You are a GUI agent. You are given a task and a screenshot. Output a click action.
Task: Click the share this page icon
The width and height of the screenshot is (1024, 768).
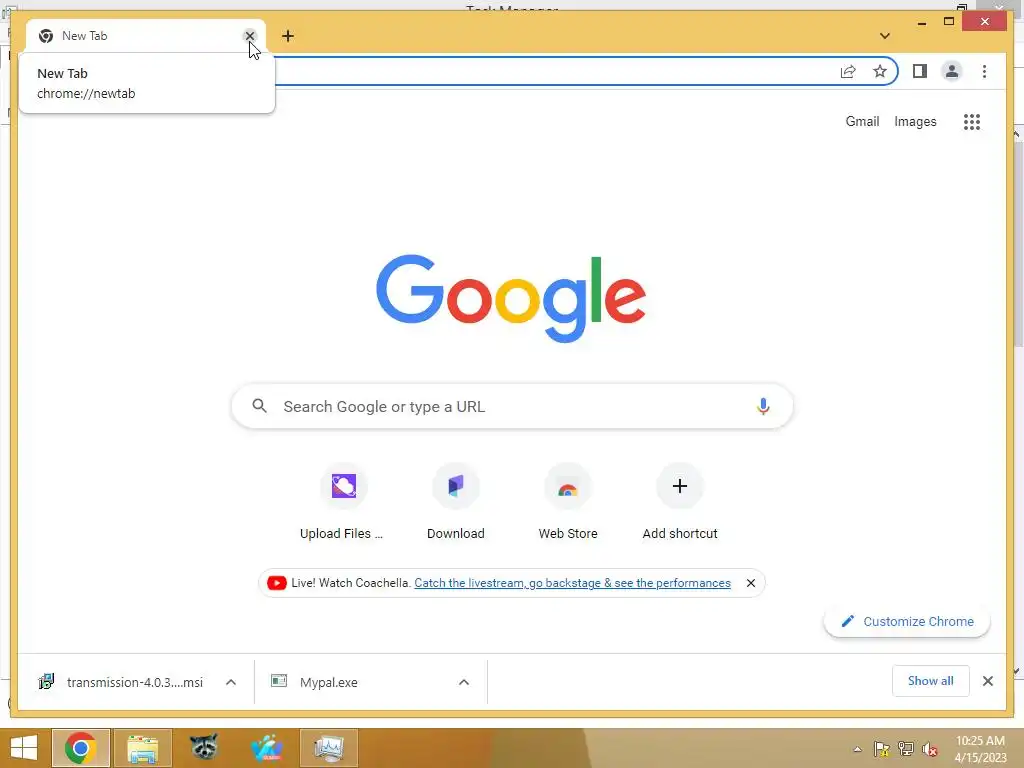[848, 71]
